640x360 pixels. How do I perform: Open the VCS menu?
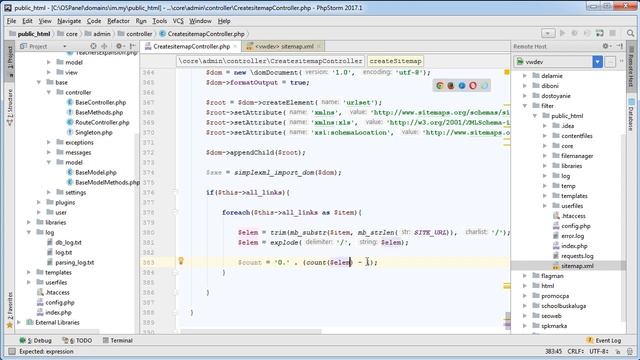[x=178, y=21]
